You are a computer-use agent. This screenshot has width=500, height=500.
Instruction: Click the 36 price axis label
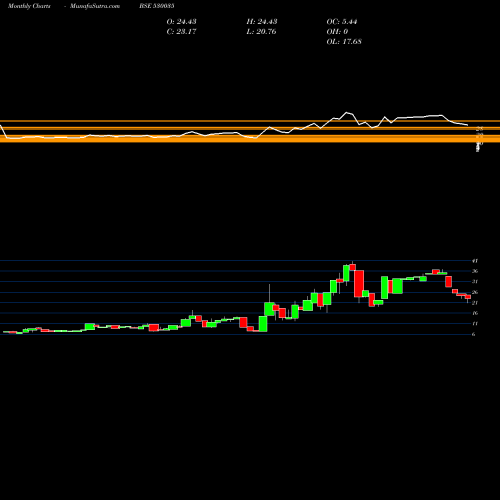475,271
